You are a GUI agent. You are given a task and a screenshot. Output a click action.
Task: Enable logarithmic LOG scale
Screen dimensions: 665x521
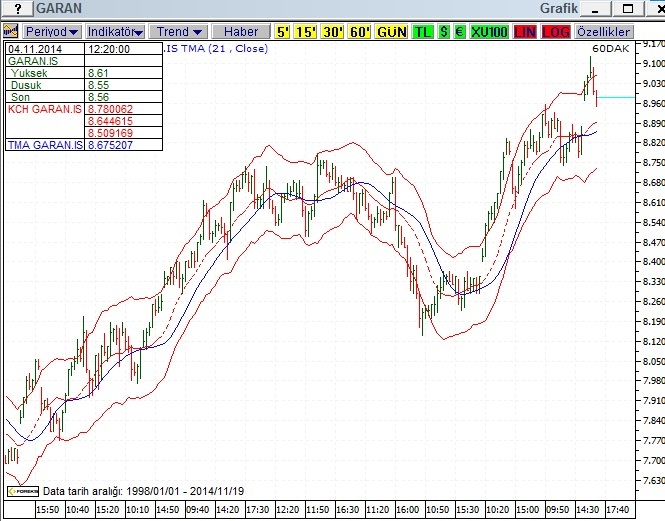pos(556,32)
